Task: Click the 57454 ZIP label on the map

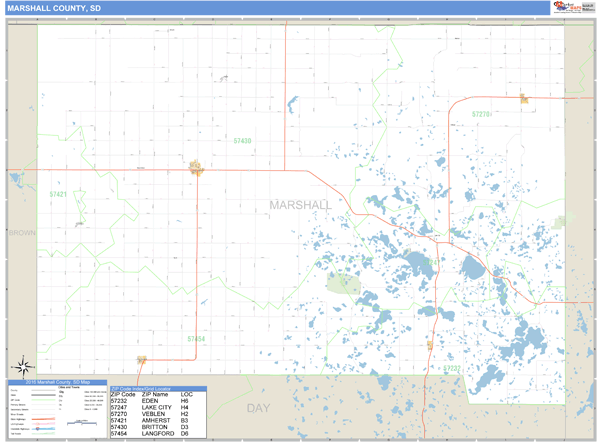Action: click(196, 339)
